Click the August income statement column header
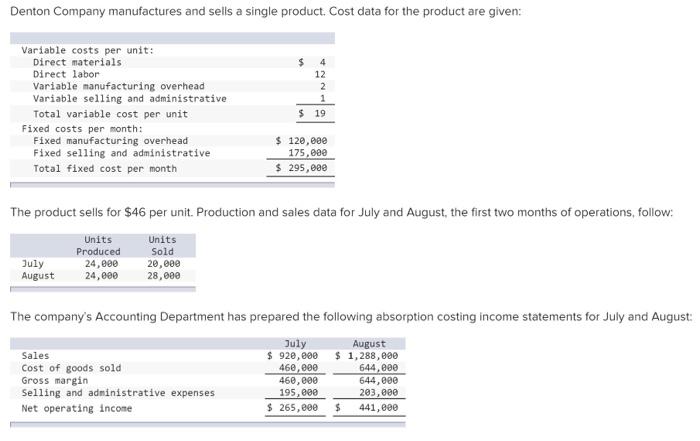 369,344
